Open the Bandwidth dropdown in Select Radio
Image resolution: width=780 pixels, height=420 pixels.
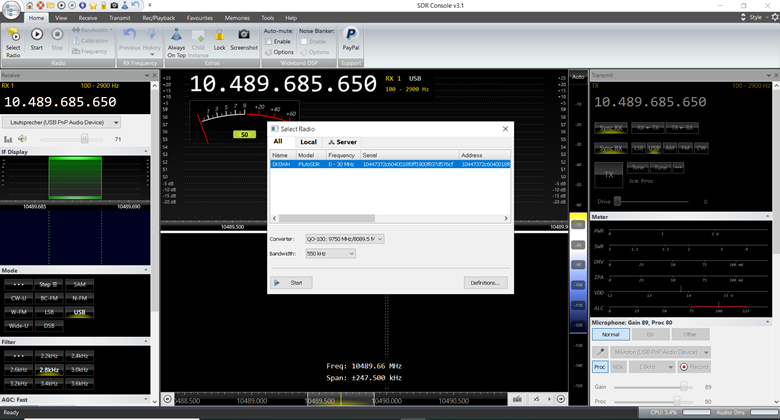pyautogui.click(x=330, y=254)
